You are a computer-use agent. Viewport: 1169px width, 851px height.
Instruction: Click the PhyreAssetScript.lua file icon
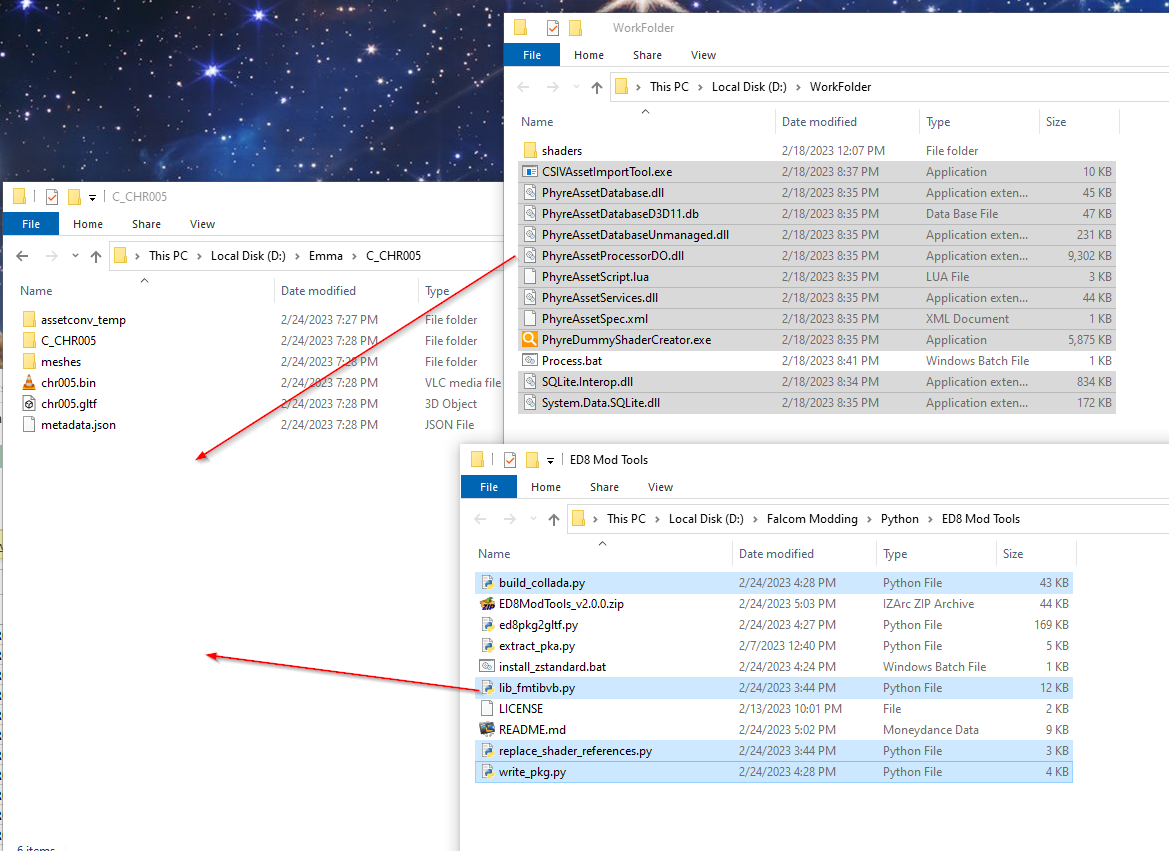point(530,277)
